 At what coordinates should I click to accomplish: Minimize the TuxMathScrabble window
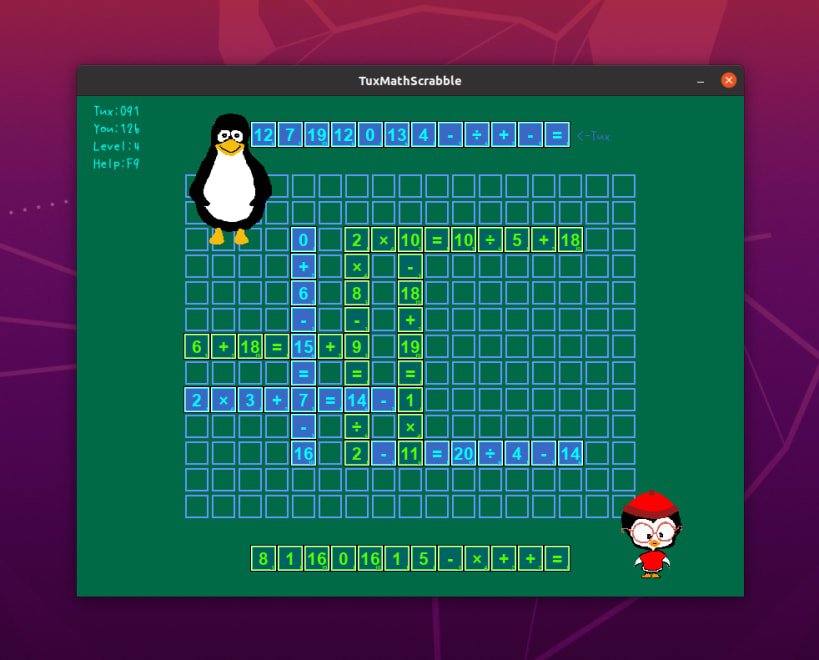tap(700, 81)
